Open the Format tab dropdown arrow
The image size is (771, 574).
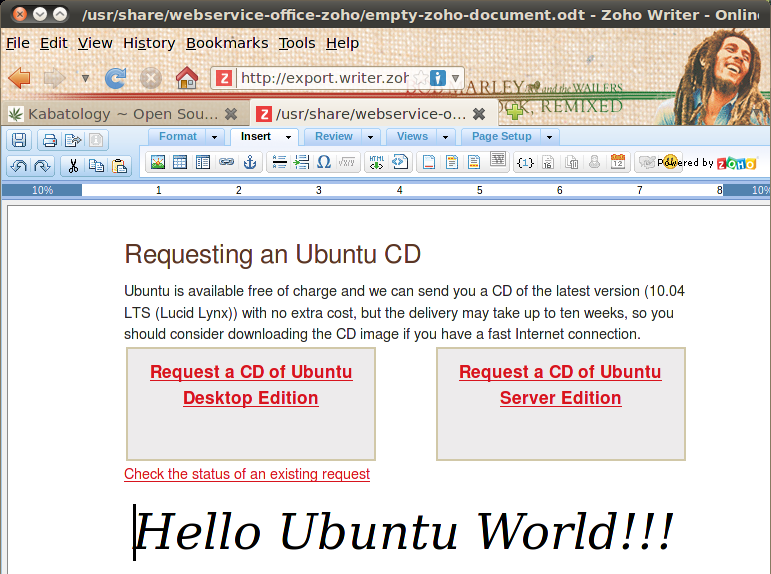(214, 137)
